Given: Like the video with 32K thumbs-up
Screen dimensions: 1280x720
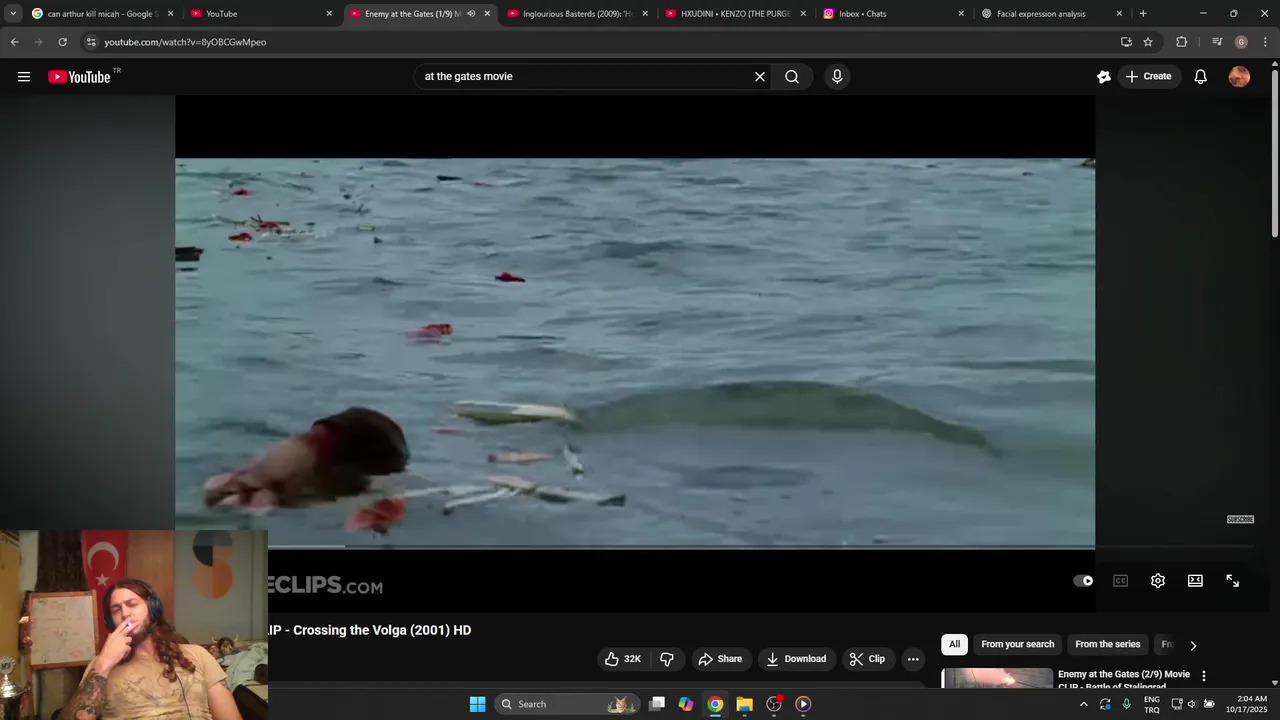Looking at the screenshot, I should [622, 659].
